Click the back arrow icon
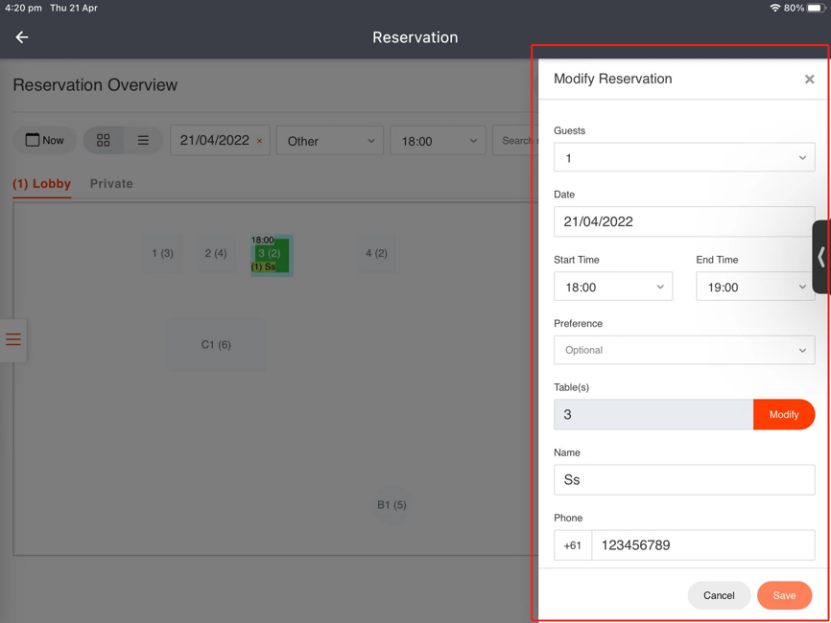The image size is (831, 623). click(x=22, y=37)
